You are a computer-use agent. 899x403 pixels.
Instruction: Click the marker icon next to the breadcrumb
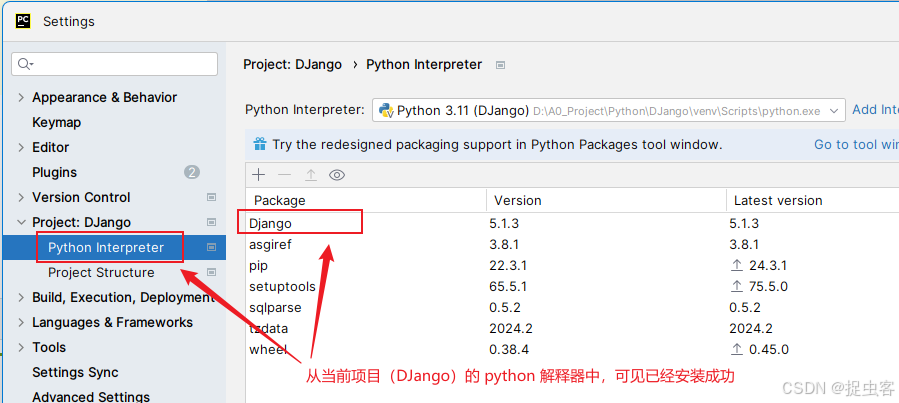pyautogui.click(x=501, y=65)
